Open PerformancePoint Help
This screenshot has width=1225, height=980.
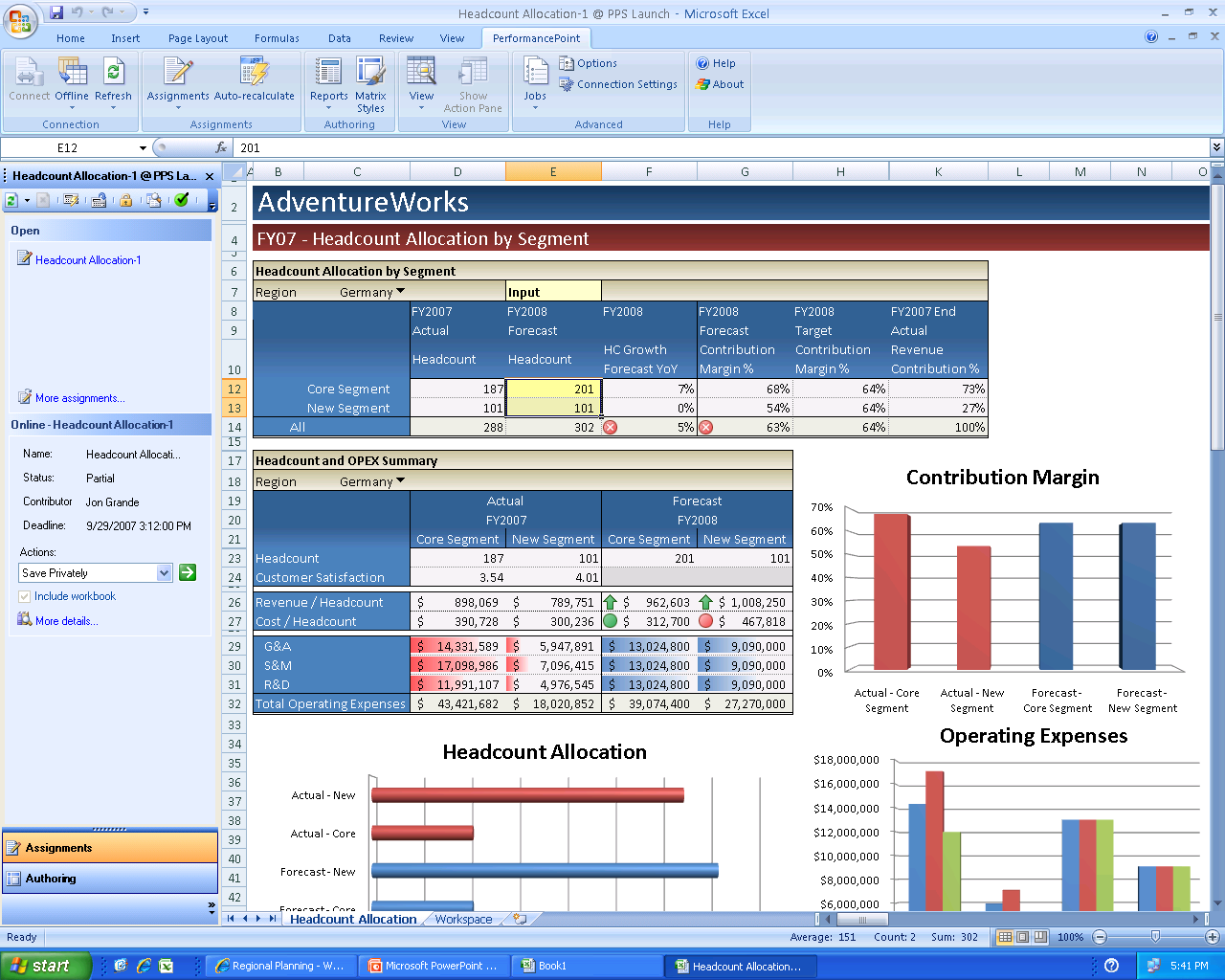pos(716,63)
